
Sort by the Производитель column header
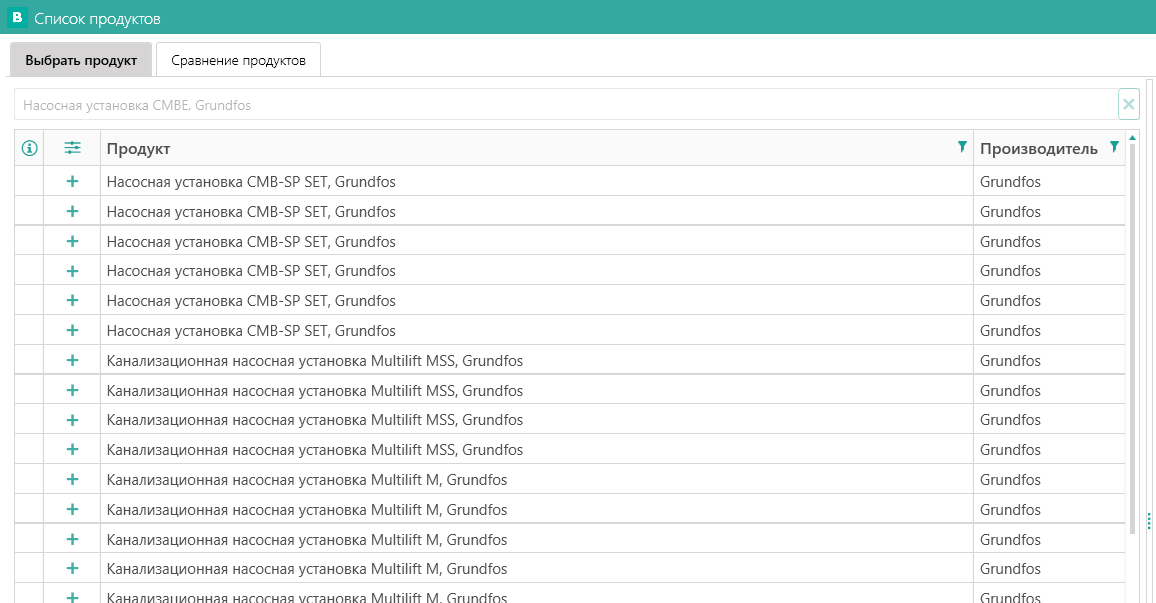click(x=1039, y=148)
